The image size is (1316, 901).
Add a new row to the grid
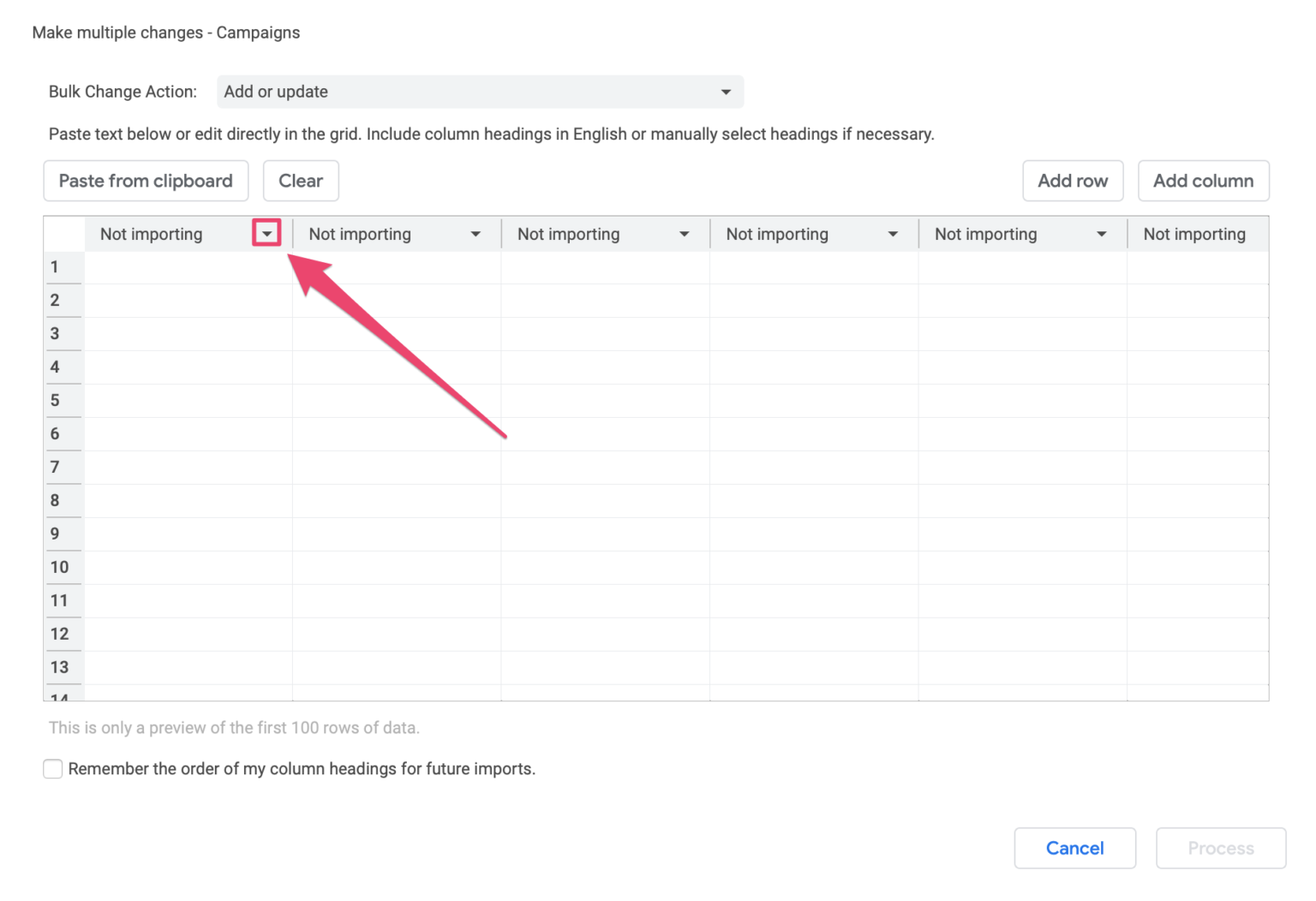click(x=1073, y=181)
